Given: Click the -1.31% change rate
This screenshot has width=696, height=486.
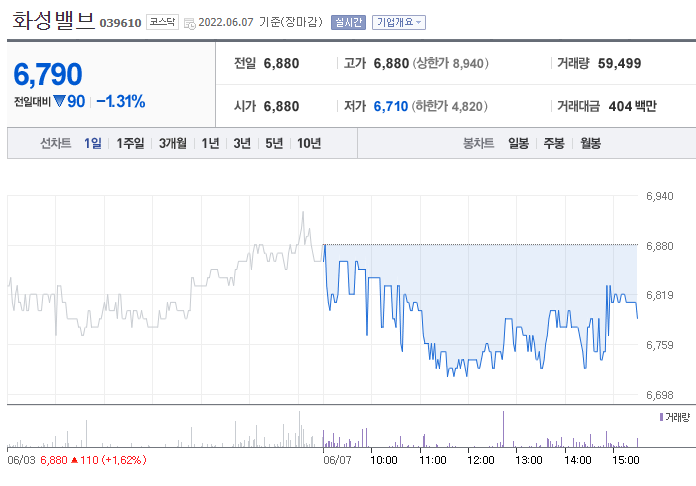Looking at the screenshot, I should coord(121,102).
